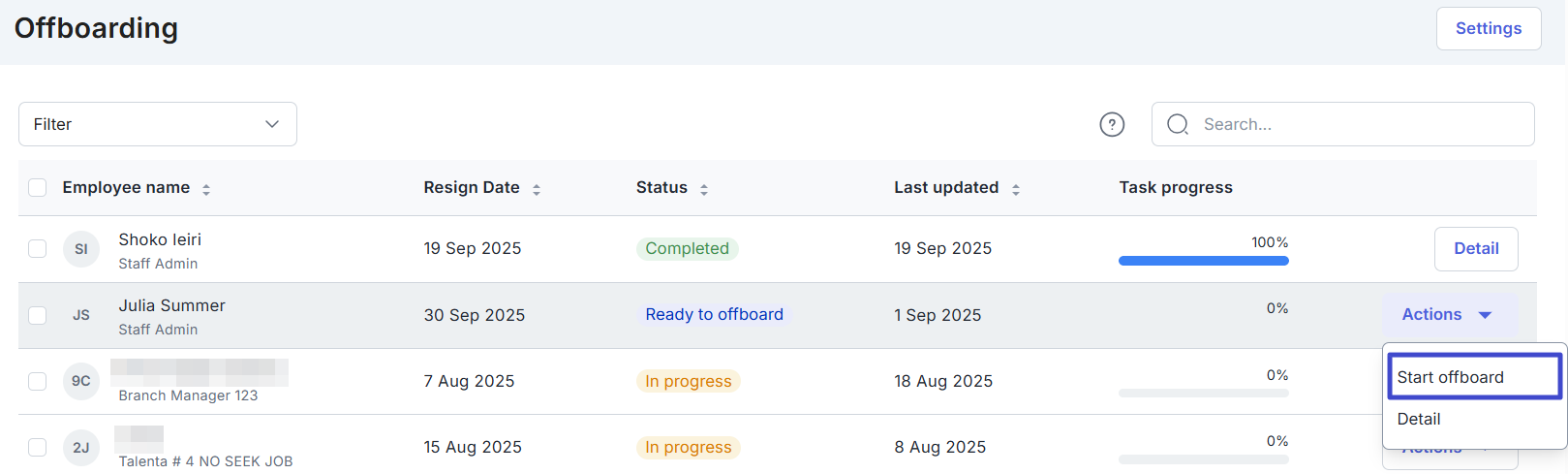This screenshot has height=474, width=1568.
Task: Click the search magnifier icon
Action: click(x=1178, y=124)
